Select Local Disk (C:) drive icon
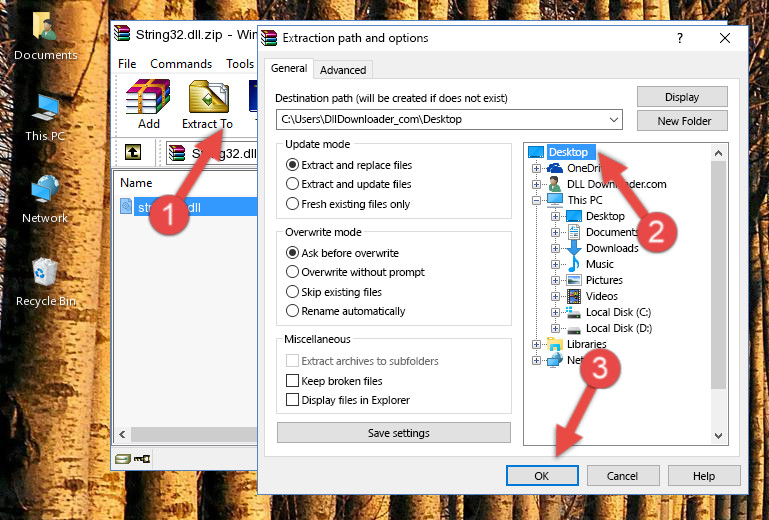Screen dimensions: 769x520 point(574,312)
